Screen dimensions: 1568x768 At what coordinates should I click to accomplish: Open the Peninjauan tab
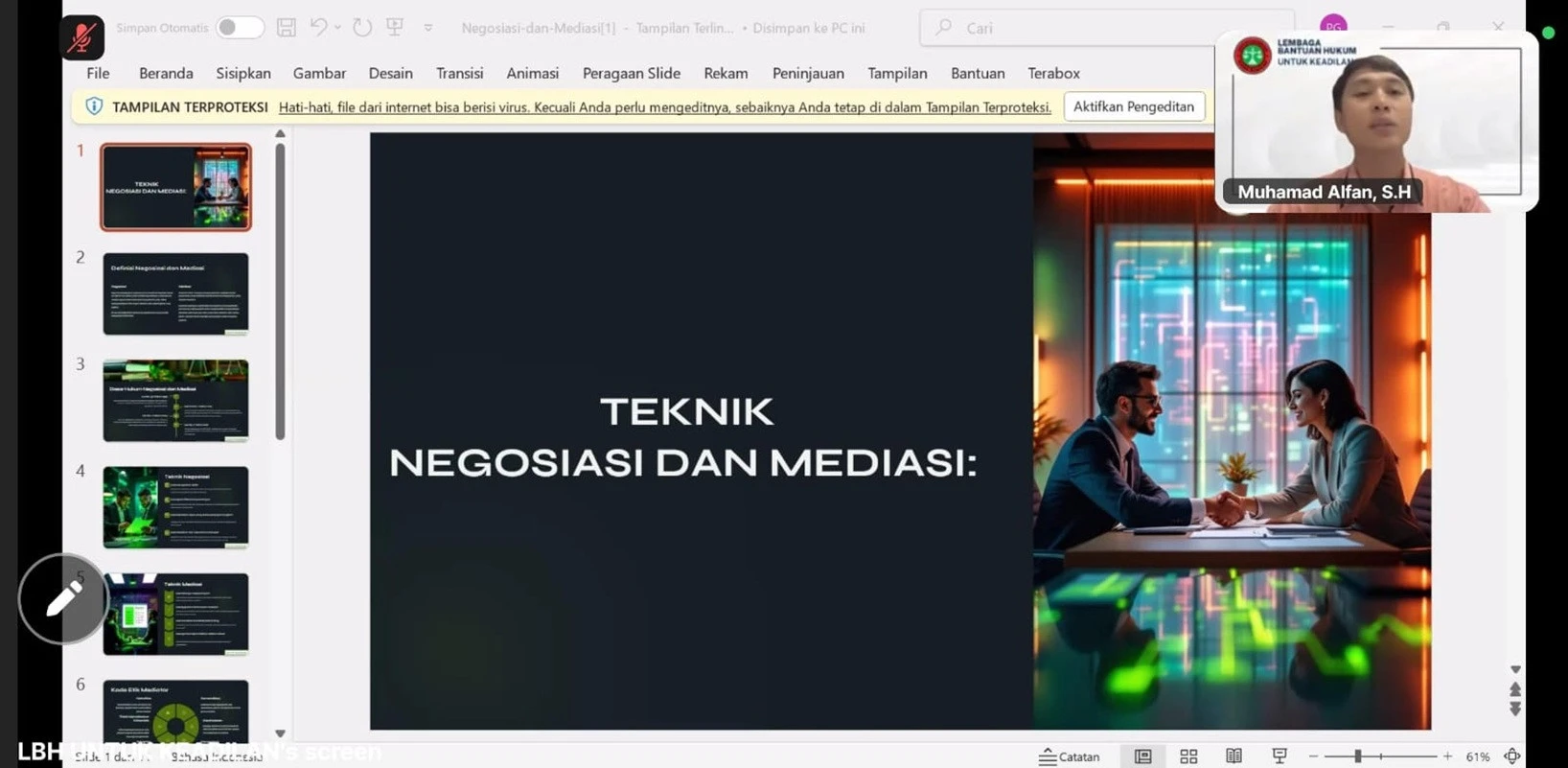pos(808,73)
